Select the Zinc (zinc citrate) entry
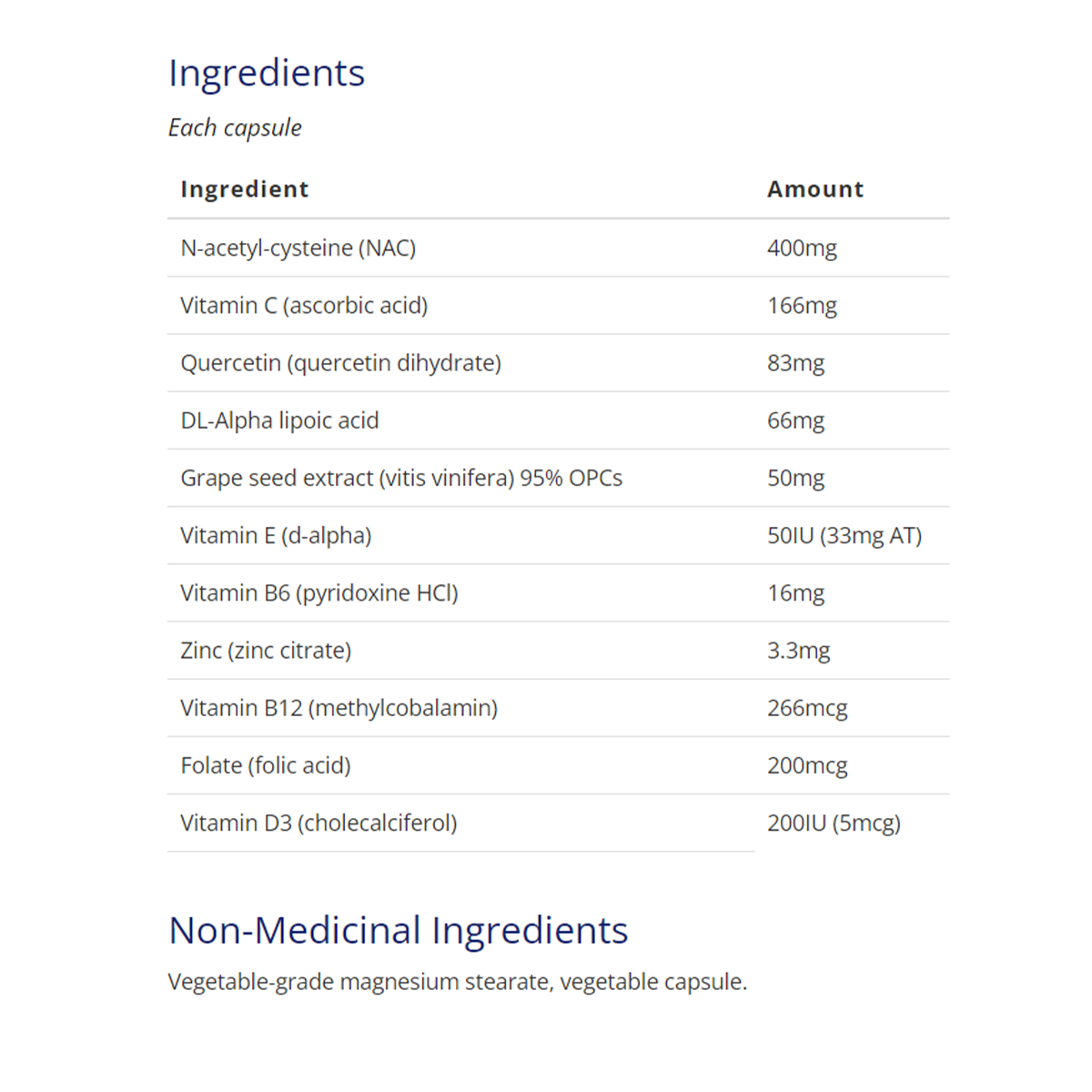Screen dimensions: 1092x1092 pyautogui.click(x=266, y=651)
